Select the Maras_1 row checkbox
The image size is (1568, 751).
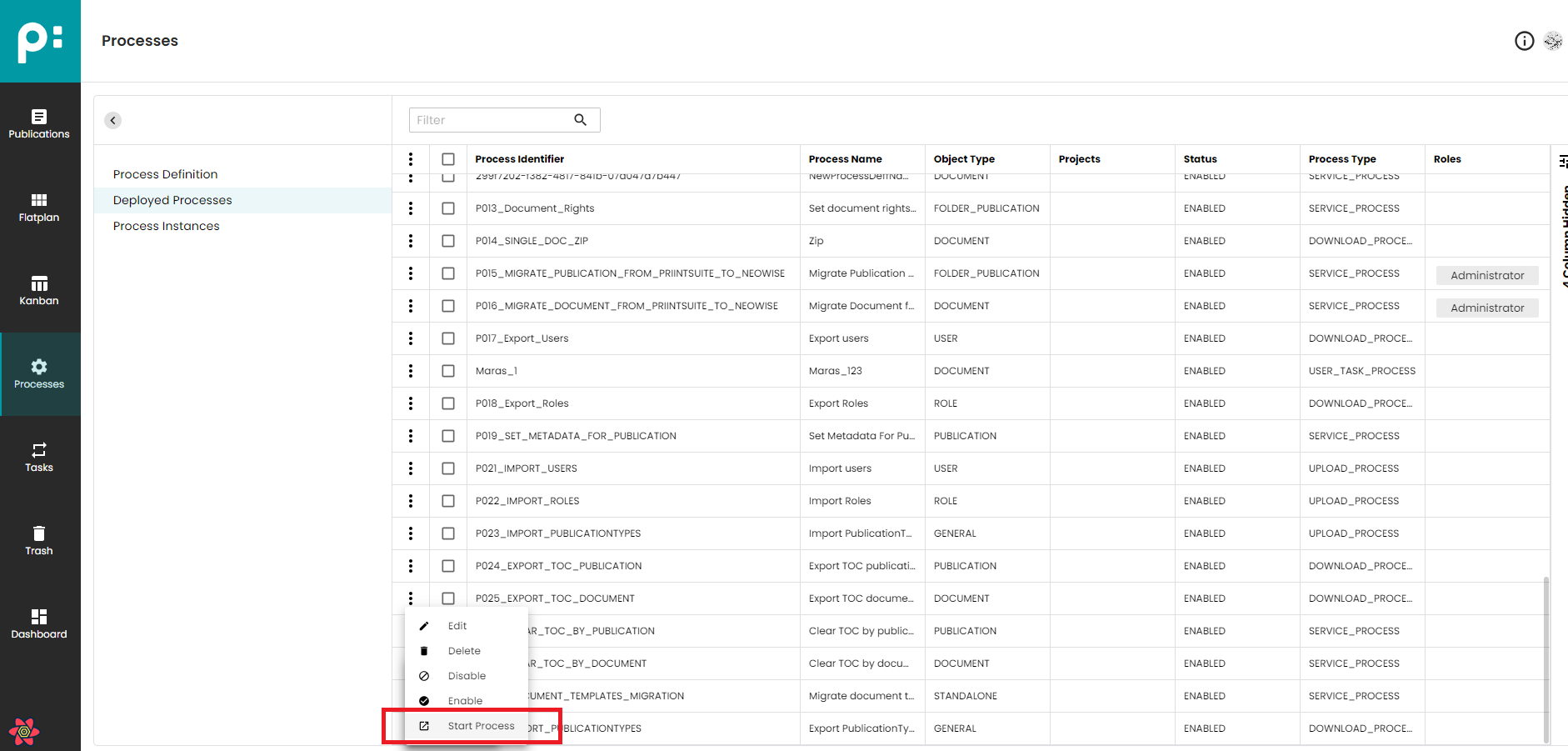tap(448, 371)
